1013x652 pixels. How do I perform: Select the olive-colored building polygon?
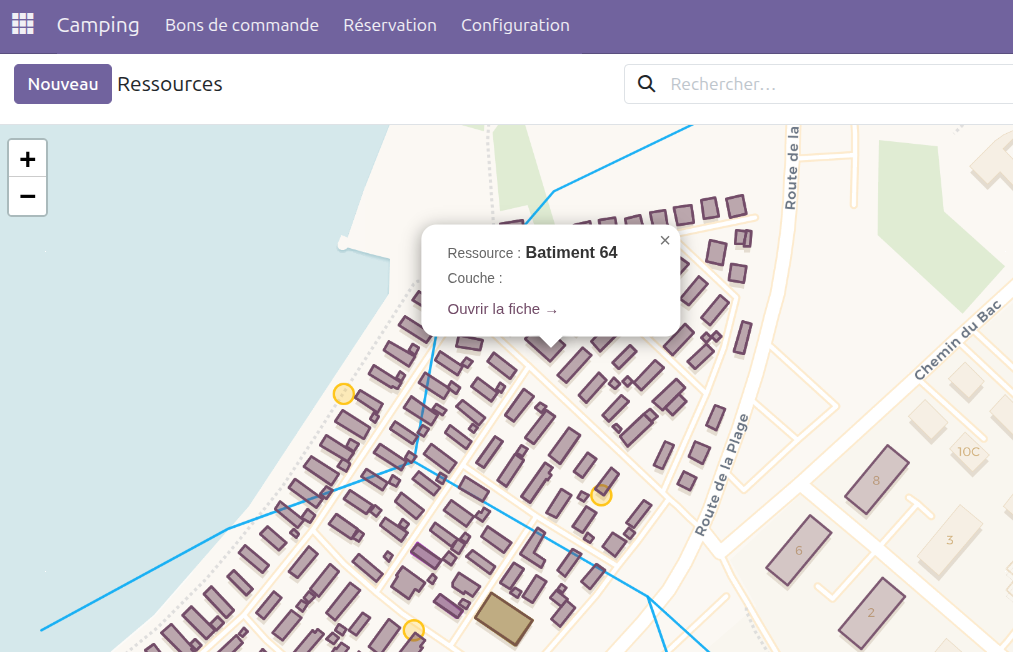(x=504, y=619)
